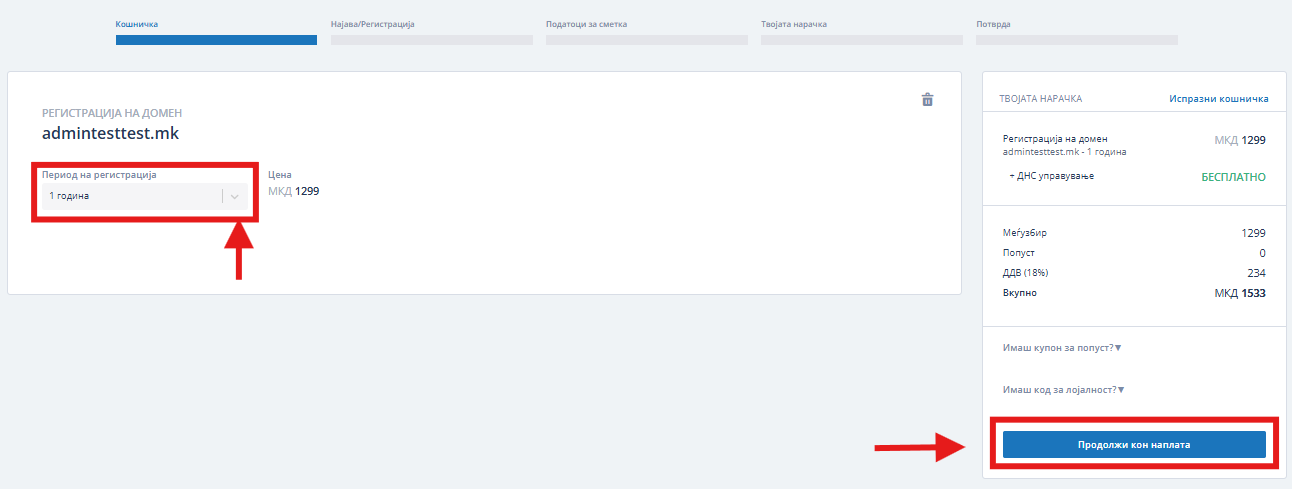The image size is (1292, 489).
Task: Click the green 'БЕСПЛАТНО' label
Action: (1233, 177)
